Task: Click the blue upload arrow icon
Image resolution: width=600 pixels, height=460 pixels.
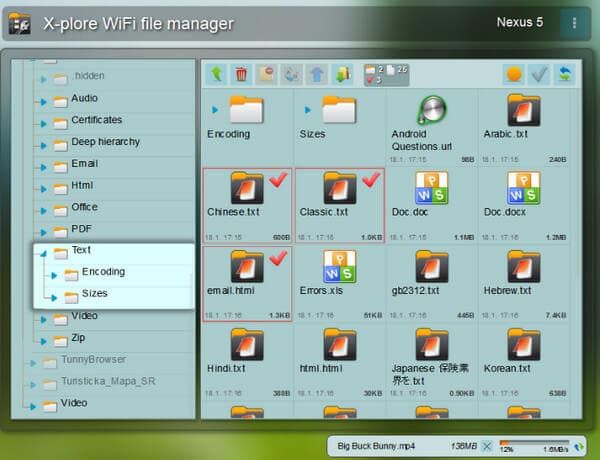Action: click(x=317, y=74)
